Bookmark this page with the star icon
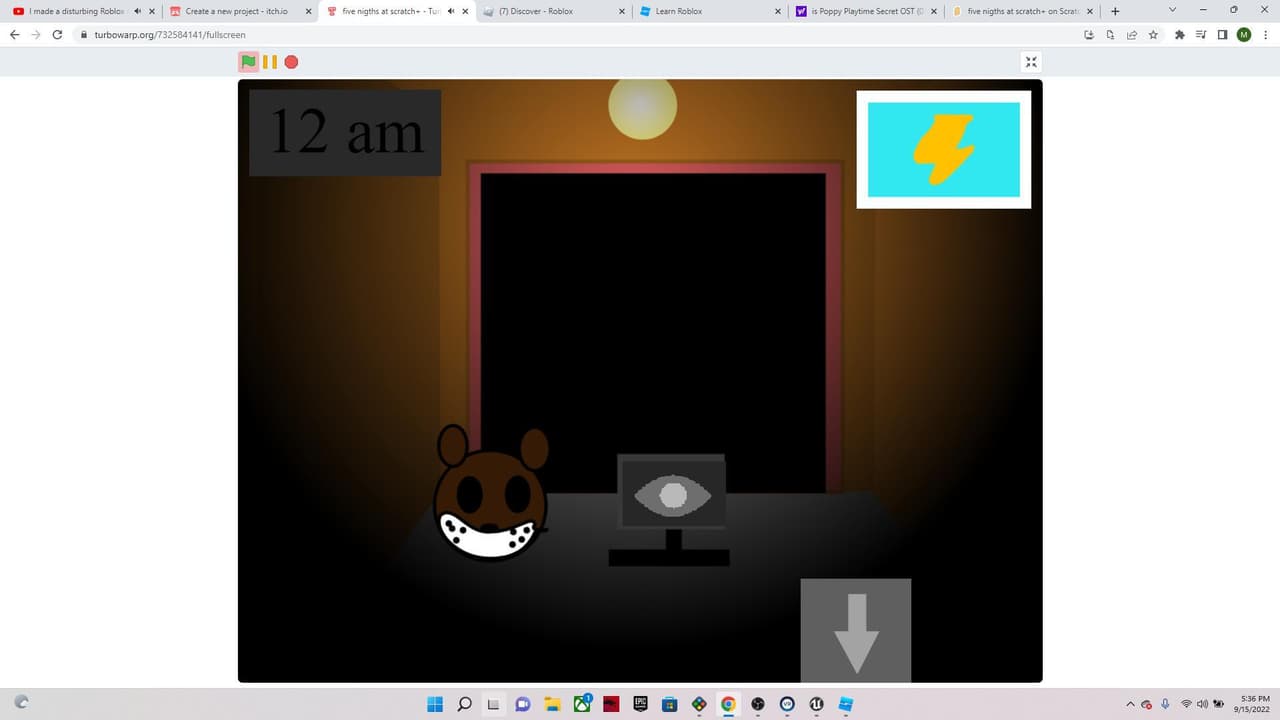Image resolution: width=1280 pixels, height=720 pixels. 1153,34
